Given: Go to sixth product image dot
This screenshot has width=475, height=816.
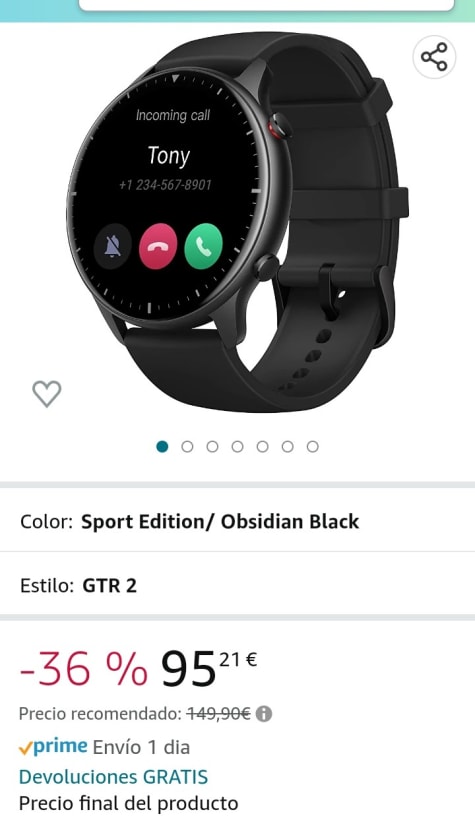Looking at the screenshot, I should tap(287, 447).
